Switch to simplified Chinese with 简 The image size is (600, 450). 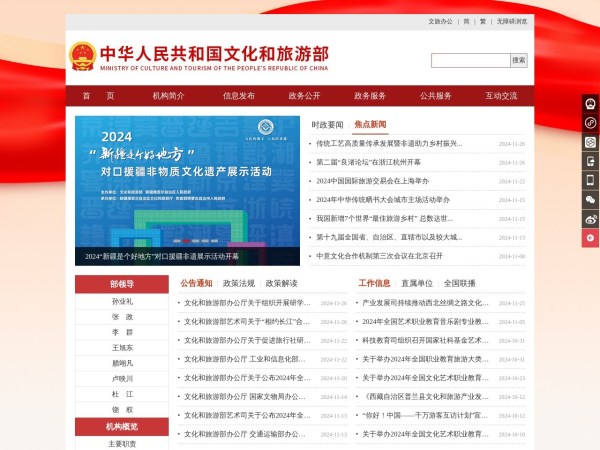[x=466, y=21]
